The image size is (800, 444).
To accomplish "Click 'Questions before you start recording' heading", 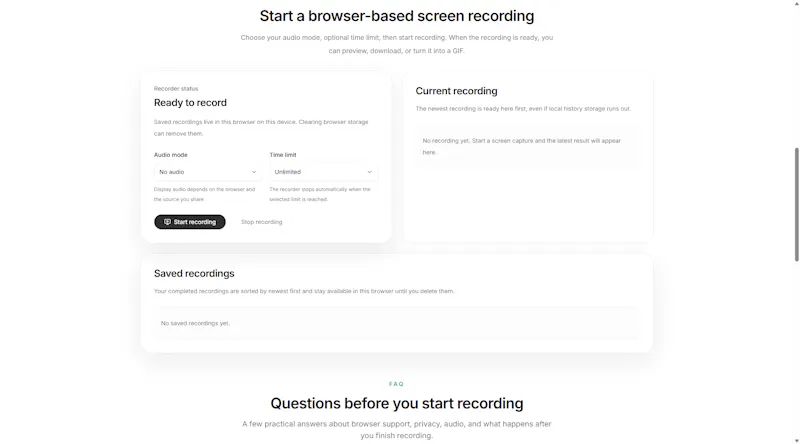I will (397, 403).
